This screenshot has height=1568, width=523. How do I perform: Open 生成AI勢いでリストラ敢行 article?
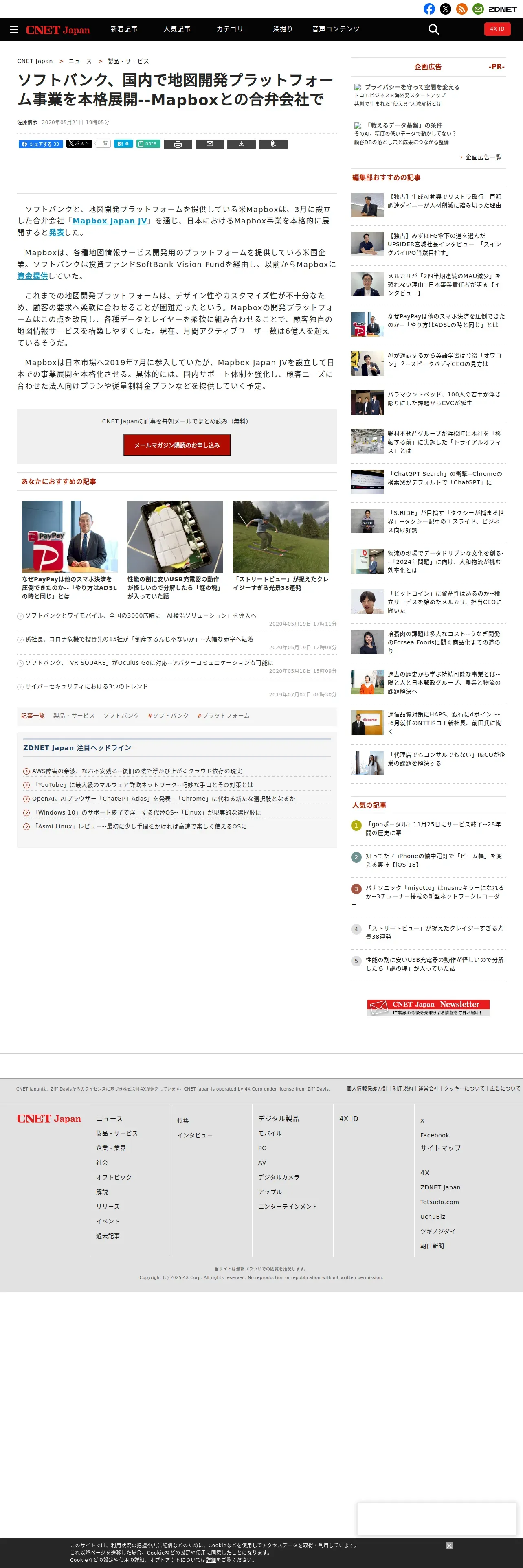pos(444,201)
